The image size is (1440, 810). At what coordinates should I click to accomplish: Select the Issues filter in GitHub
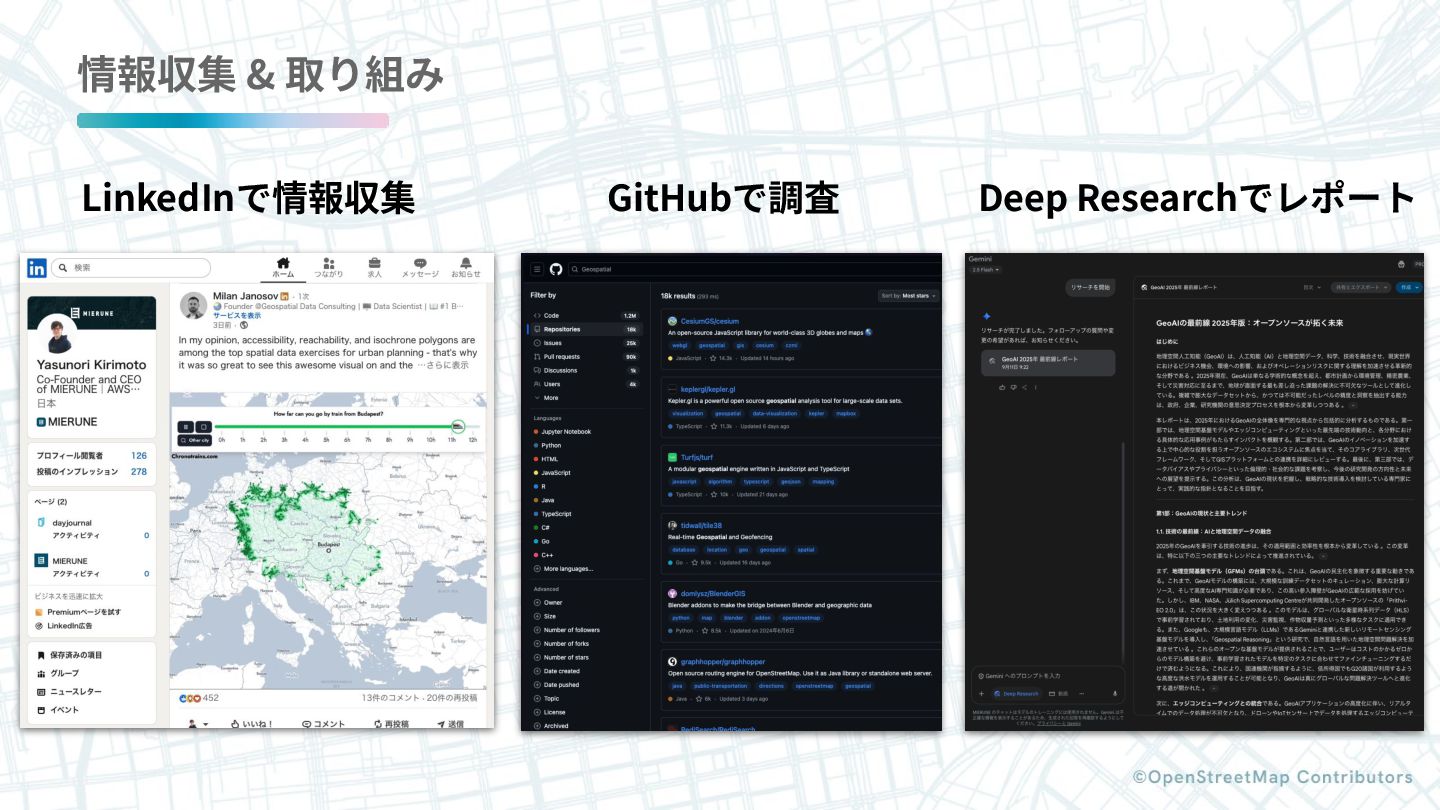[585, 343]
